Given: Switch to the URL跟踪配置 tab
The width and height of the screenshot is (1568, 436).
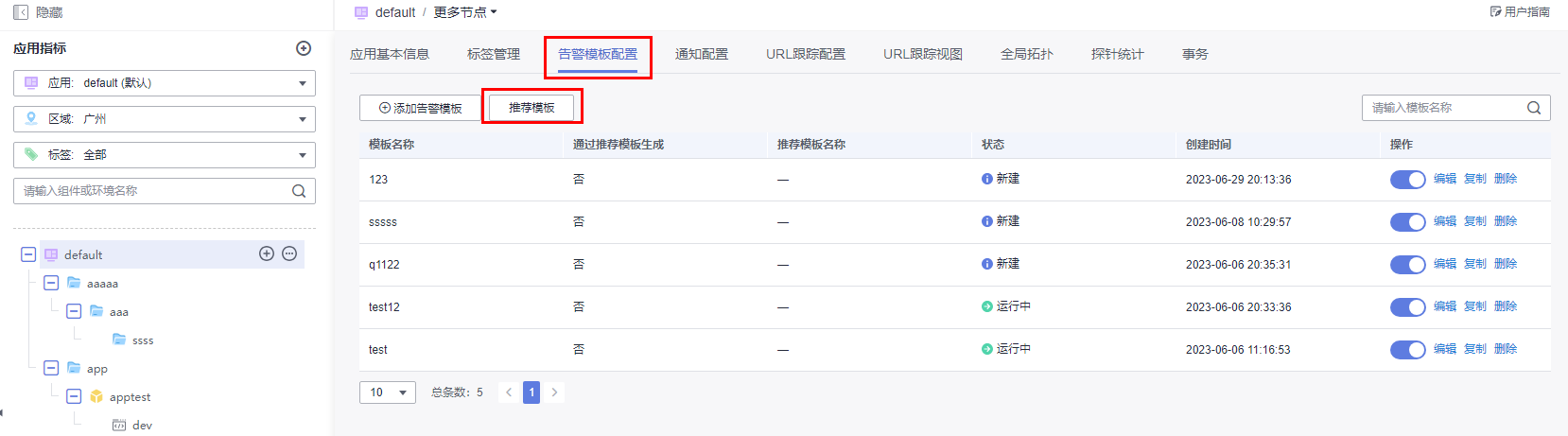Looking at the screenshot, I should (806, 54).
